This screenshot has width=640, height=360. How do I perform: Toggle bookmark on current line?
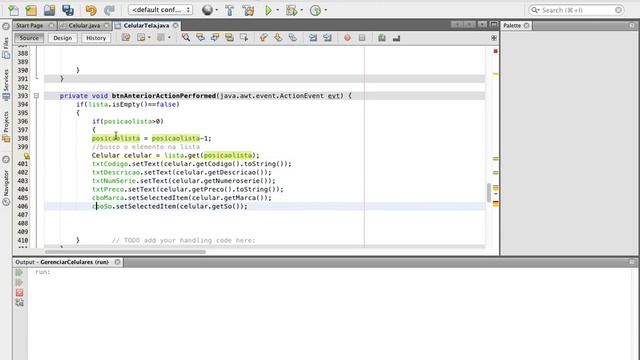tap(293, 38)
